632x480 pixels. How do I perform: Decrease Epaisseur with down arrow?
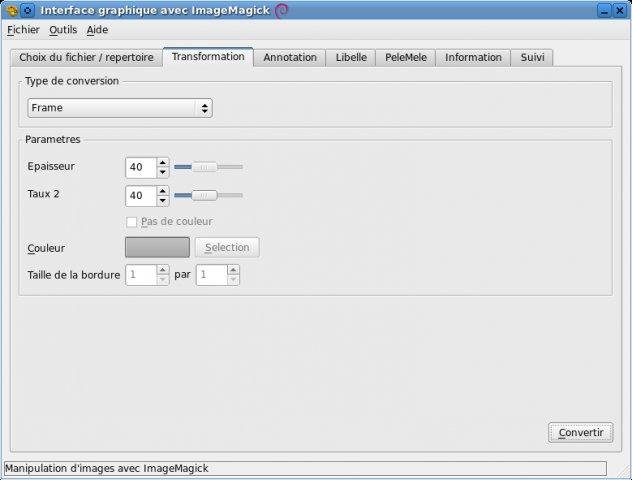[162, 172]
